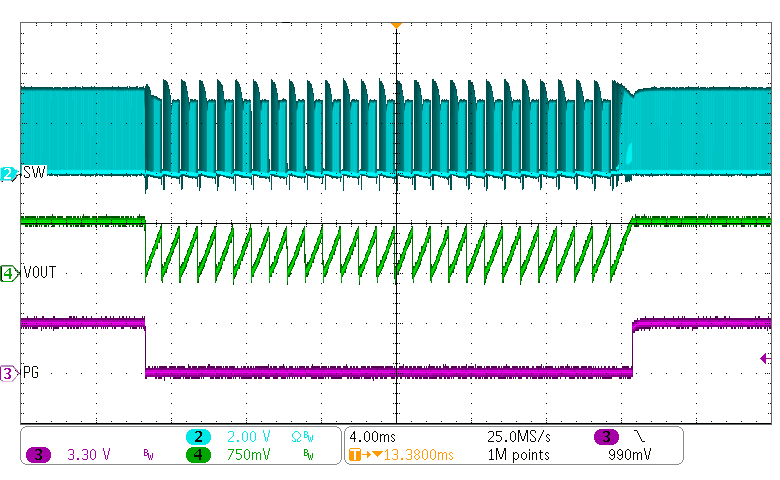Select the magenta channel 3 badge beside 3.30 V
Screen dimensions: 780x480
(x=39, y=455)
